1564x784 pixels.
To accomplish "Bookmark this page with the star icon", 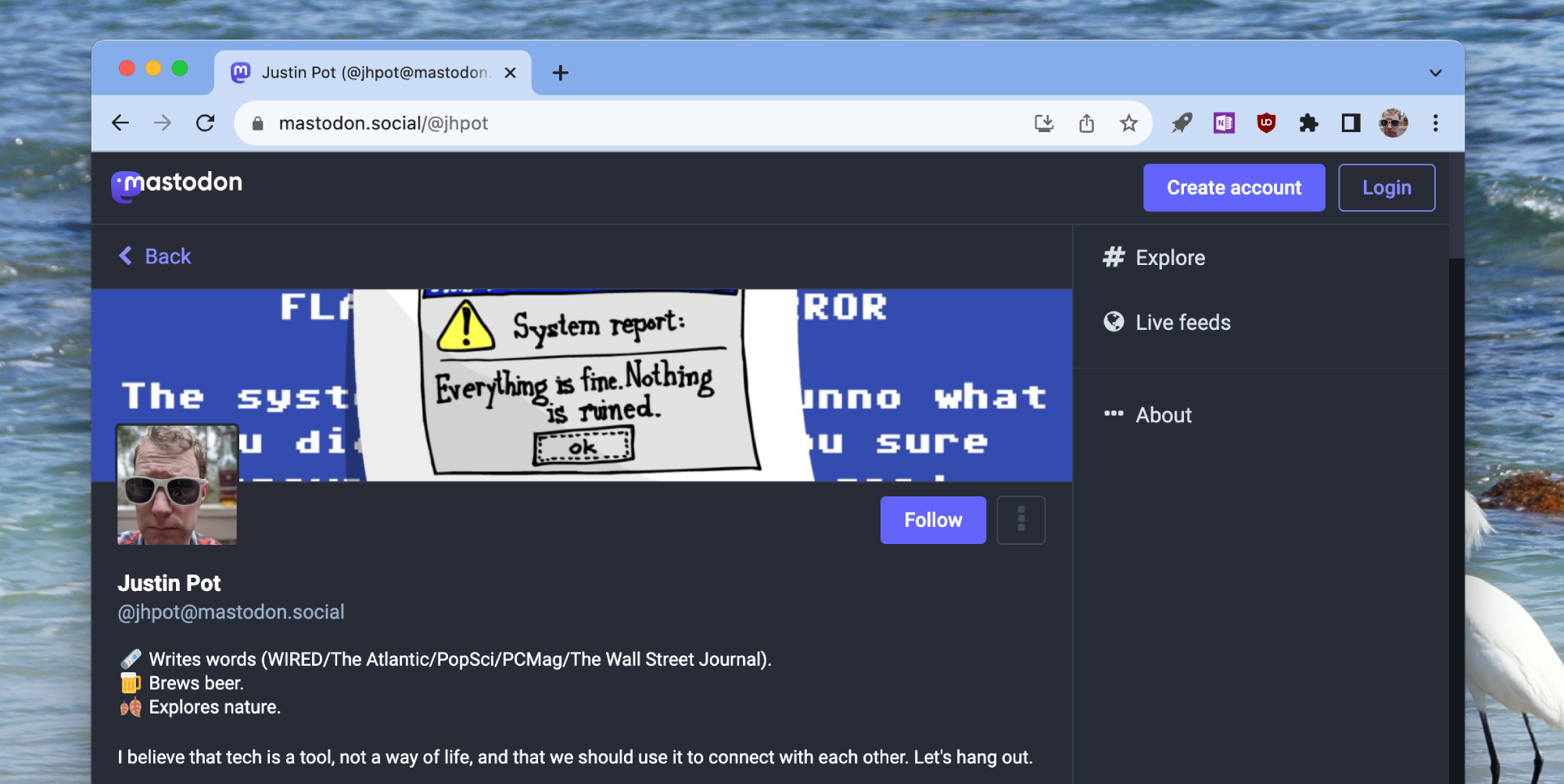I will (x=1128, y=123).
